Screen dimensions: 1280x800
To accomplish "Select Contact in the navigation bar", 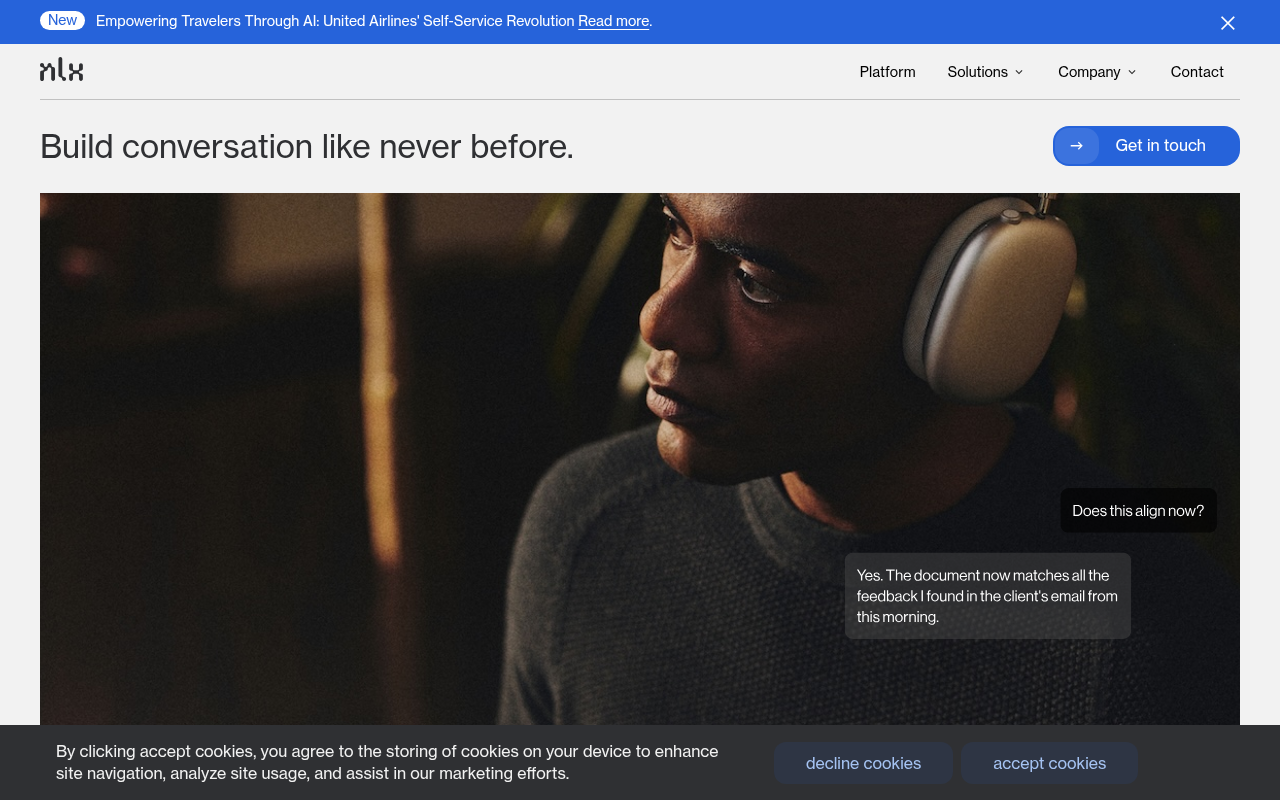I will (1196, 71).
